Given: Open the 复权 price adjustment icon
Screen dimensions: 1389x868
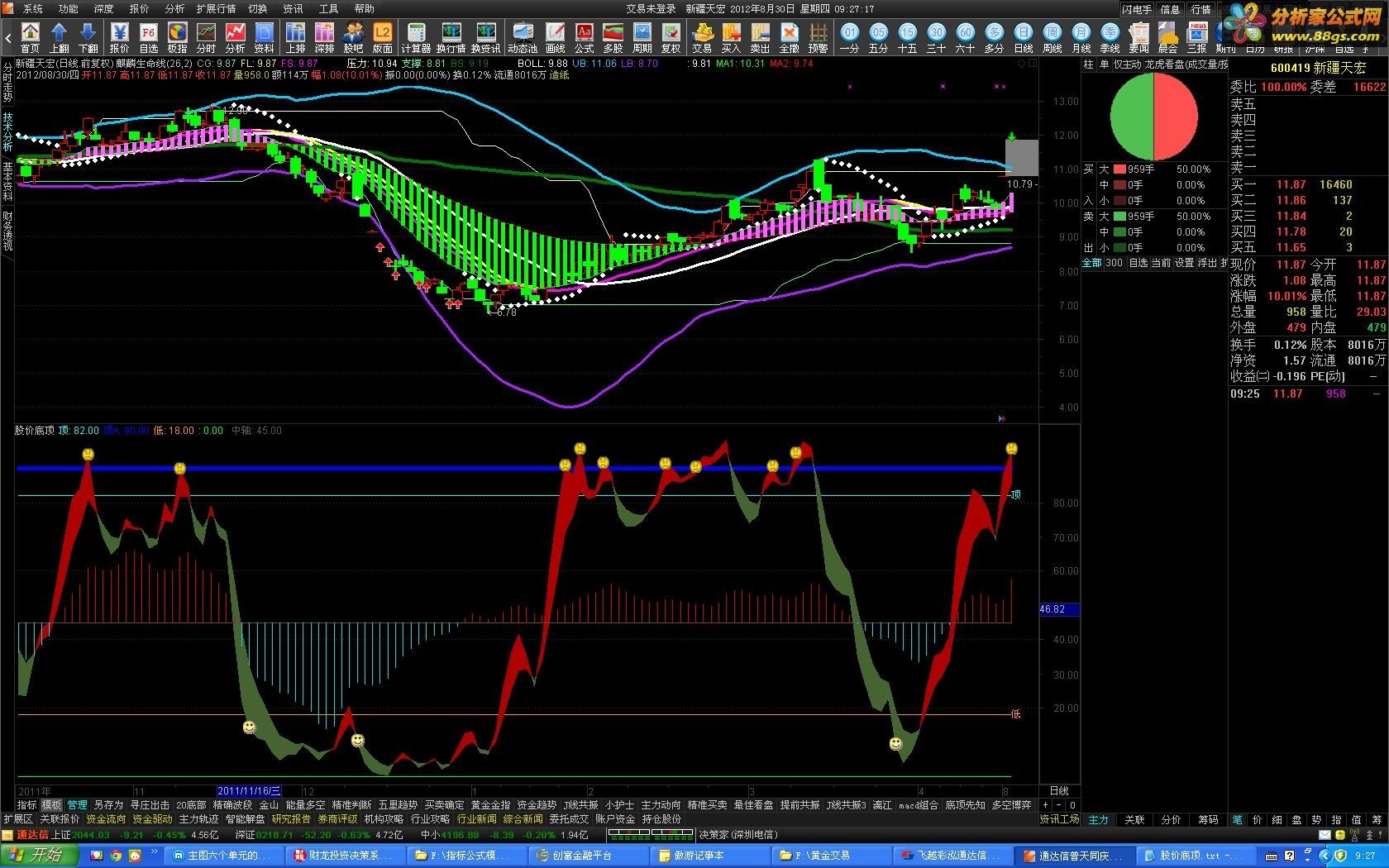Looking at the screenshot, I should pyautogui.click(x=671, y=38).
